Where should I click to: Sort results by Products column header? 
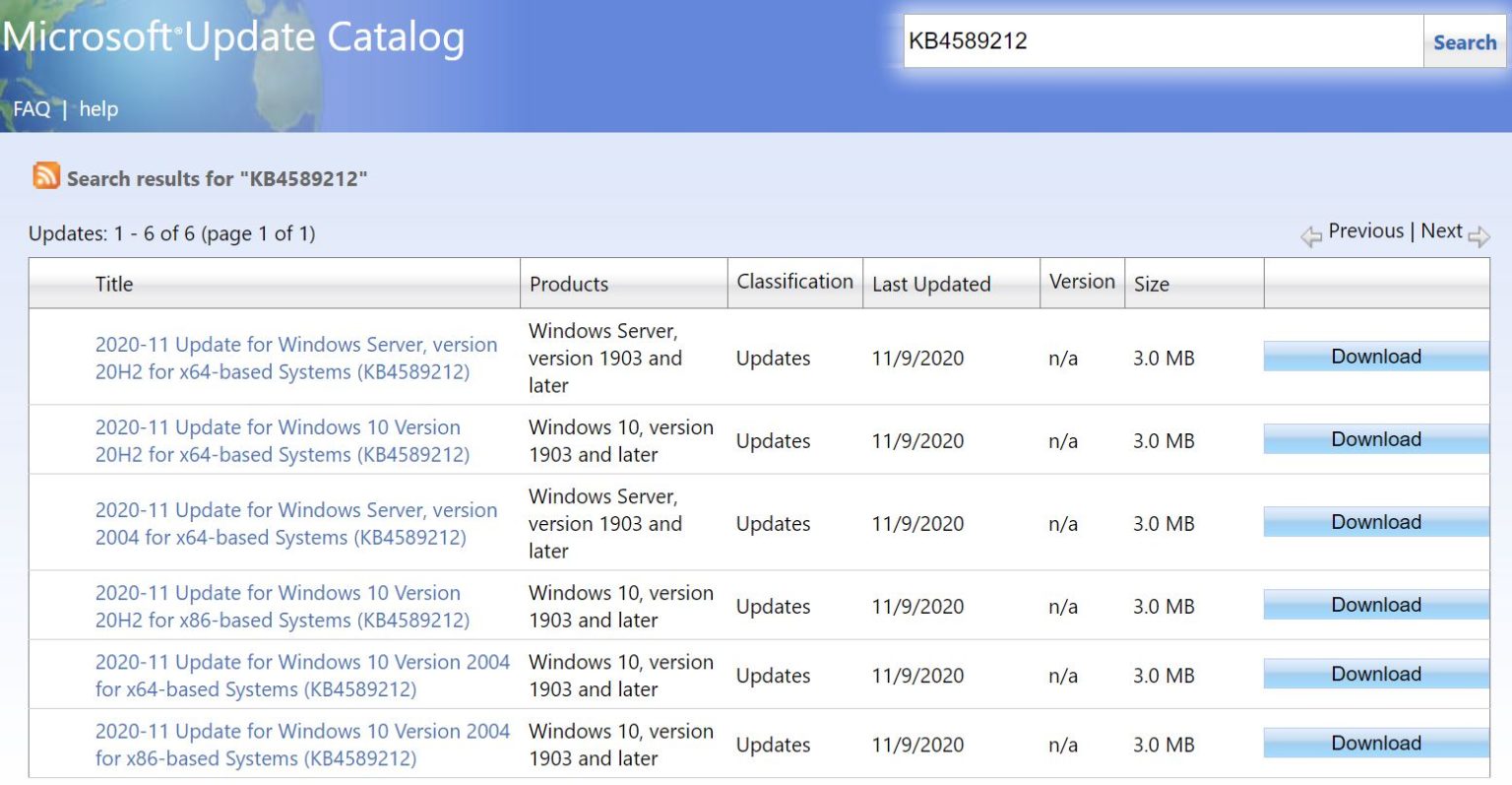[569, 284]
